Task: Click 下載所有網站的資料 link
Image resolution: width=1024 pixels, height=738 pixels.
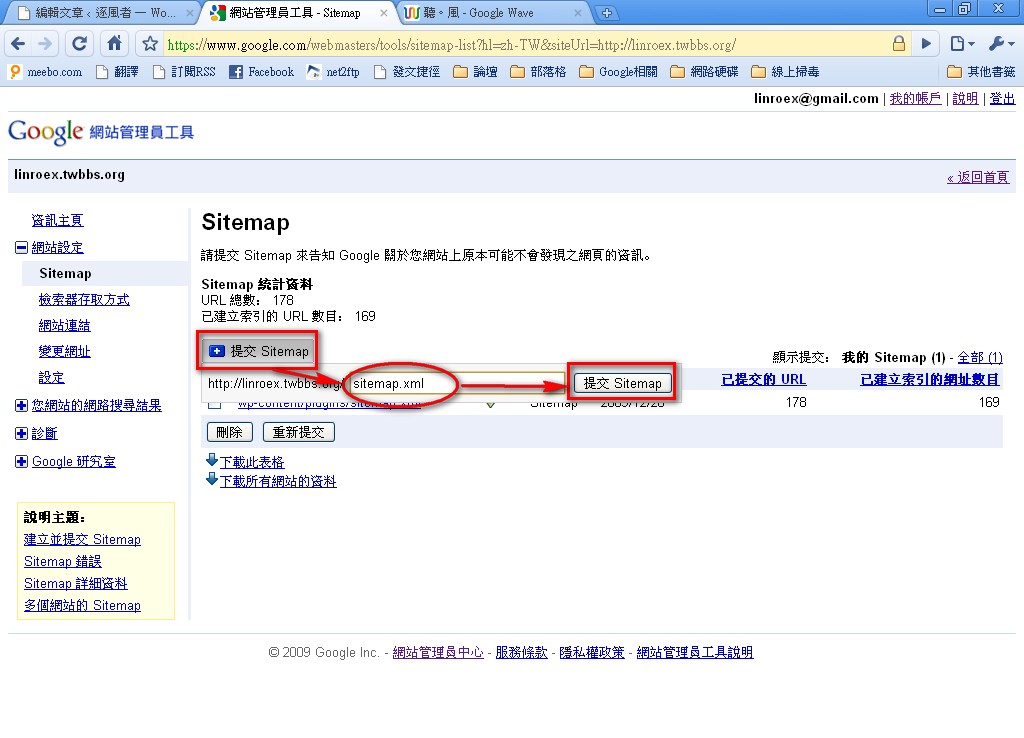Action: coord(278,481)
